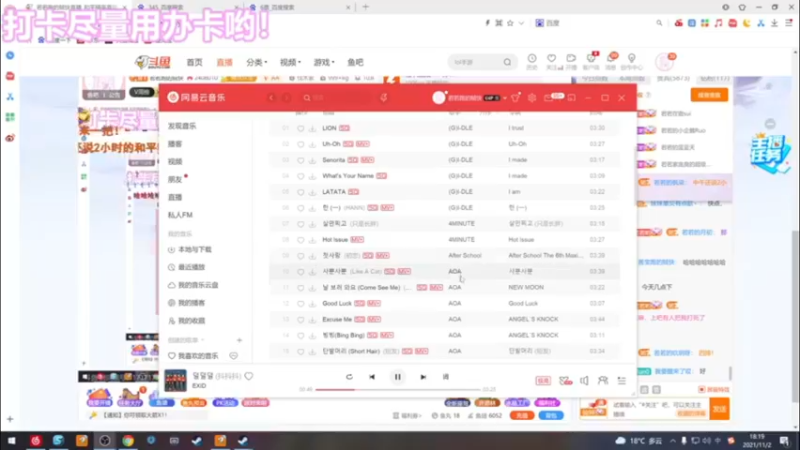The image size is (800, 450).
Task: Open Friends section in sidebar
Action: 175,180
